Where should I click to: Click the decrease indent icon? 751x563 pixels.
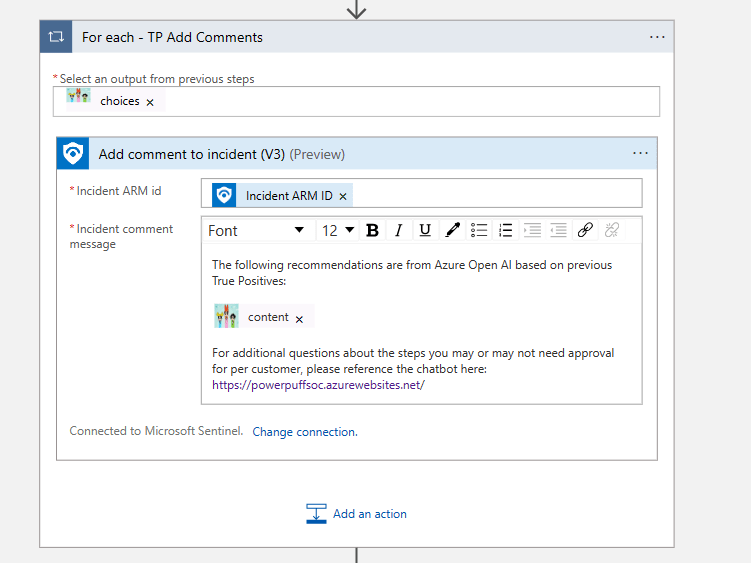pyautogui.click(x=558, y=230)
